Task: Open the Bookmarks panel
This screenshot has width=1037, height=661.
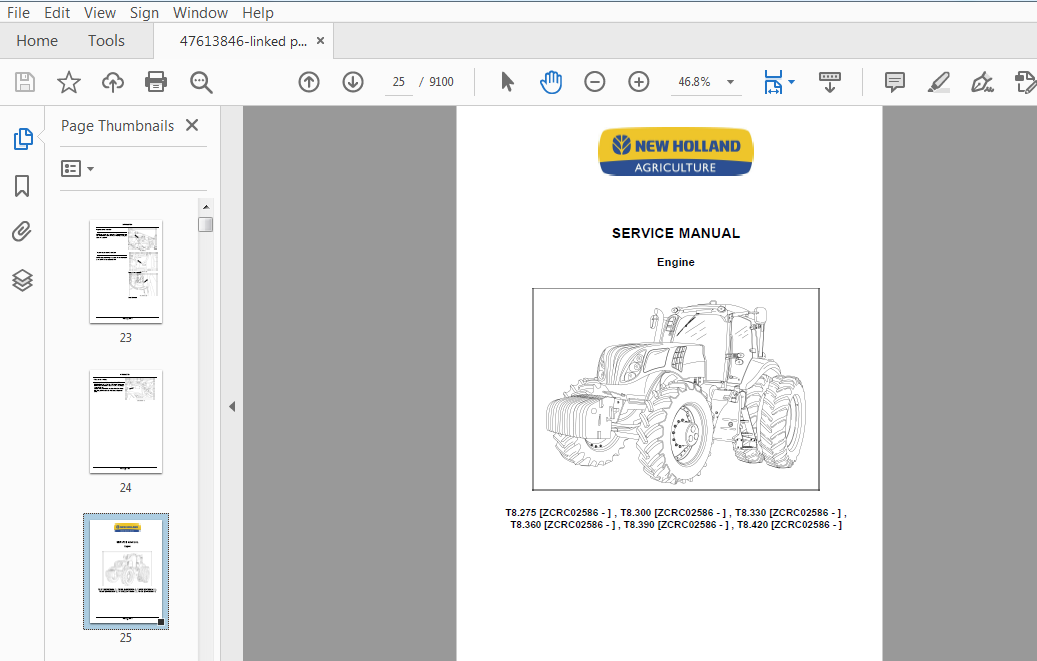Action: [22, 186]
